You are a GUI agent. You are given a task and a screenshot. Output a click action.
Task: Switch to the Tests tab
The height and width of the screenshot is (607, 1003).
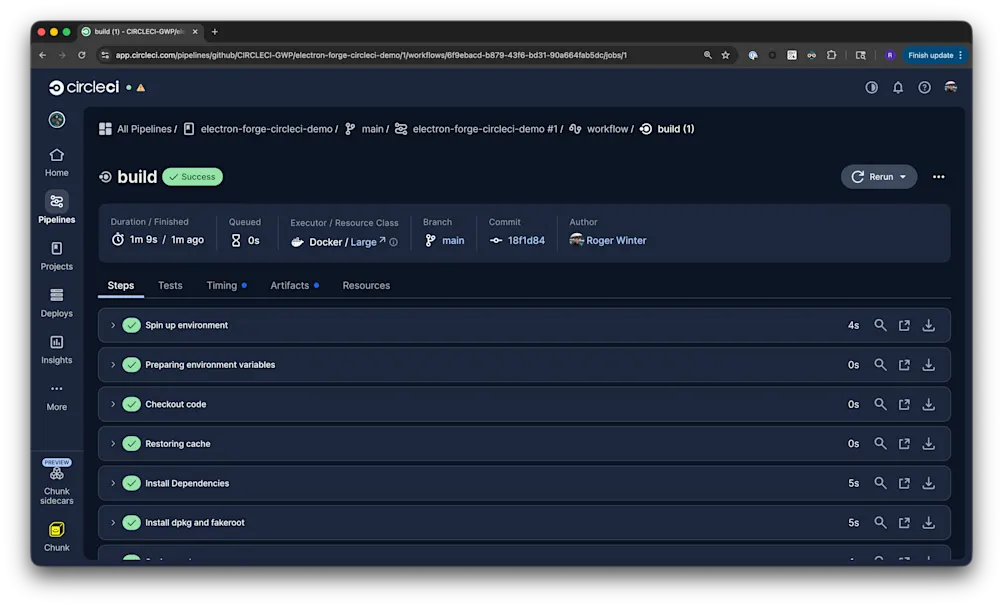tap(170, 285)
